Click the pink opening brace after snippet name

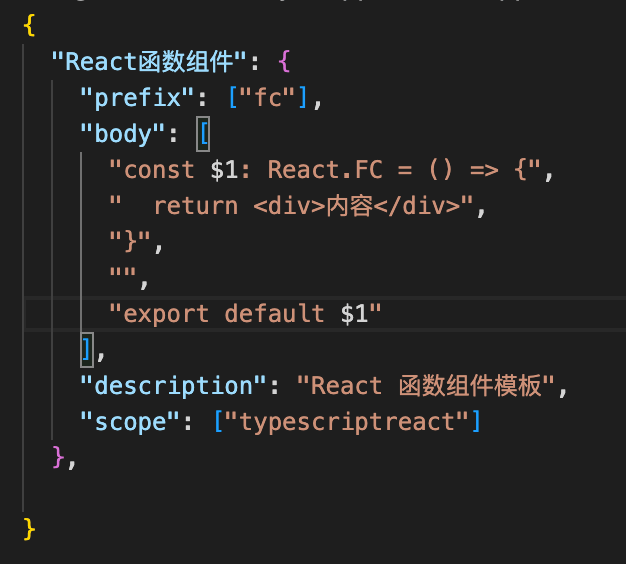pos(283,62)
